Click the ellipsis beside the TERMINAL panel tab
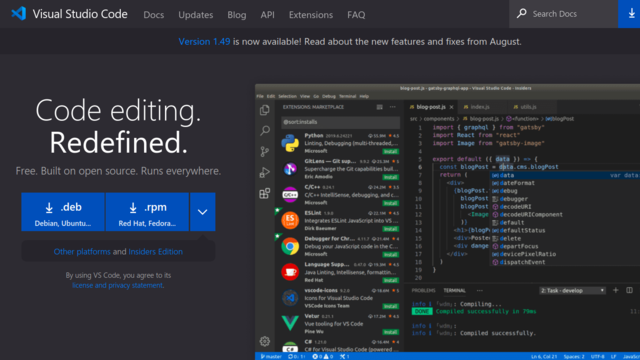Viewport: 640px width, 360px height. [480, 291]
